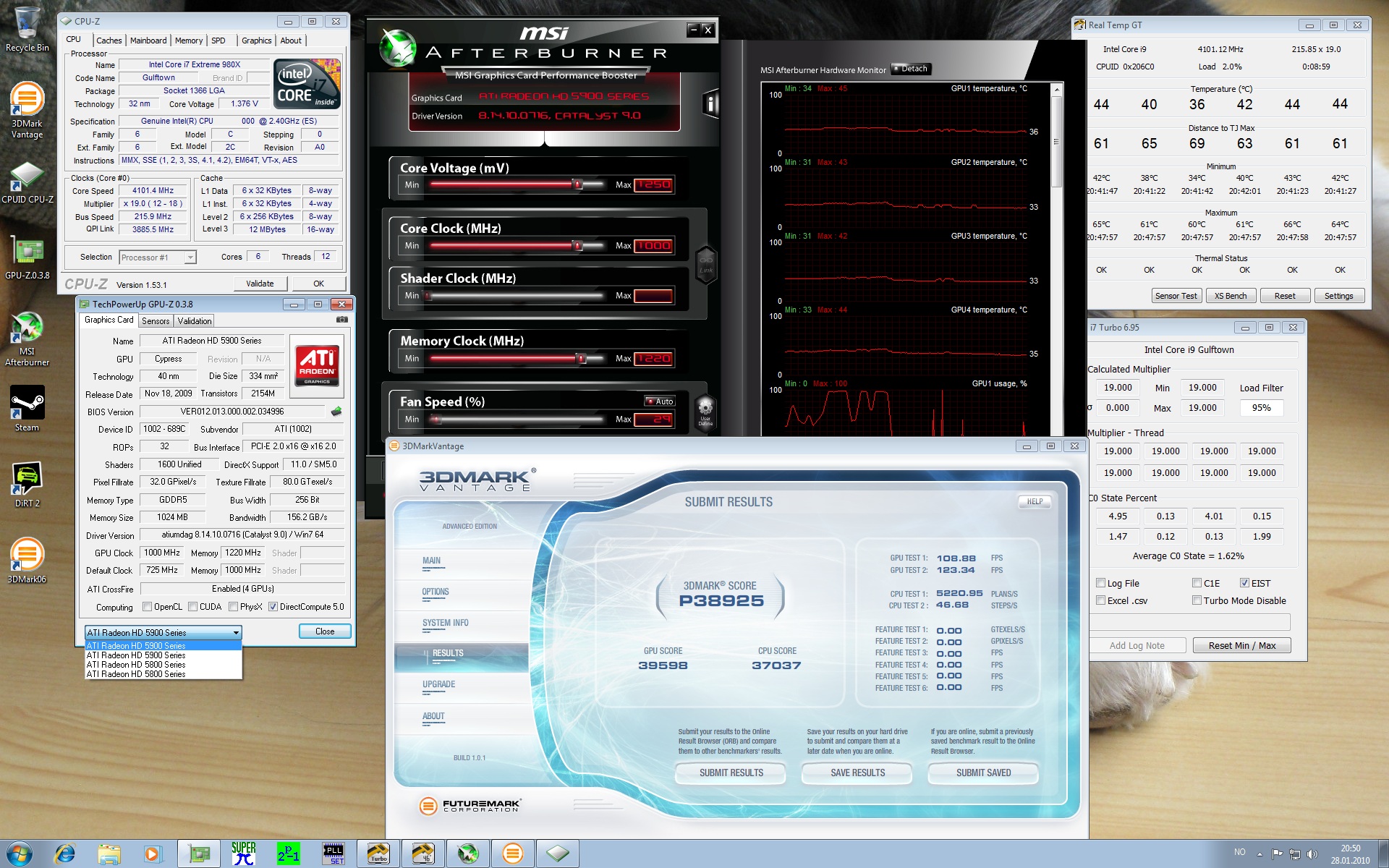Click Validate button in CPU-Z

260,284
